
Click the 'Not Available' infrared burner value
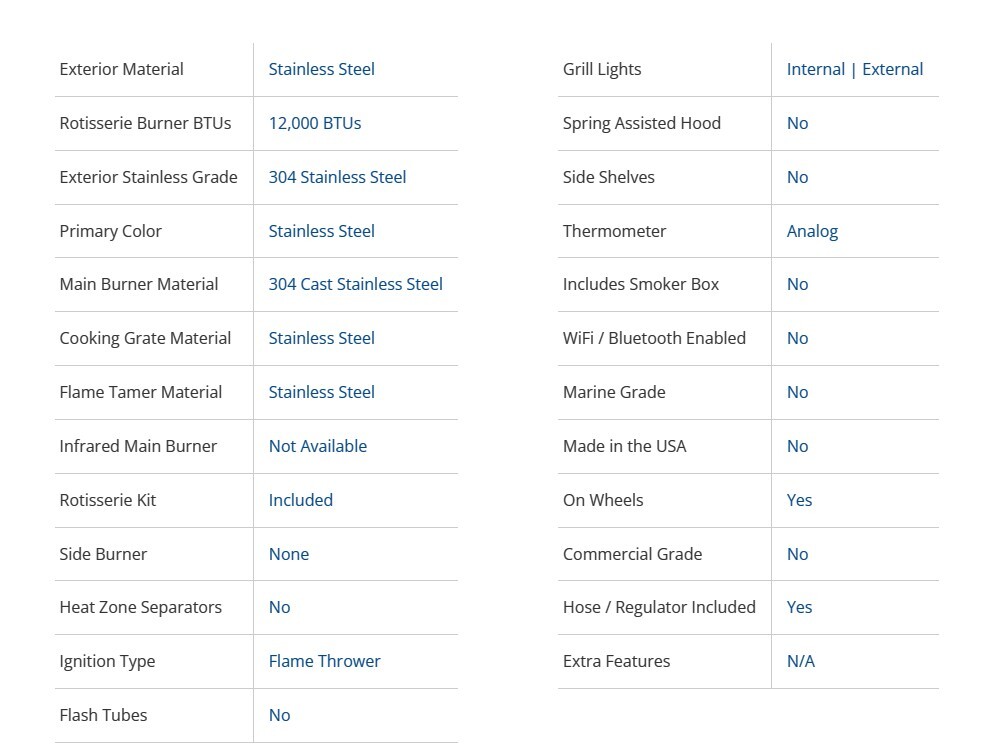[317, 446]
